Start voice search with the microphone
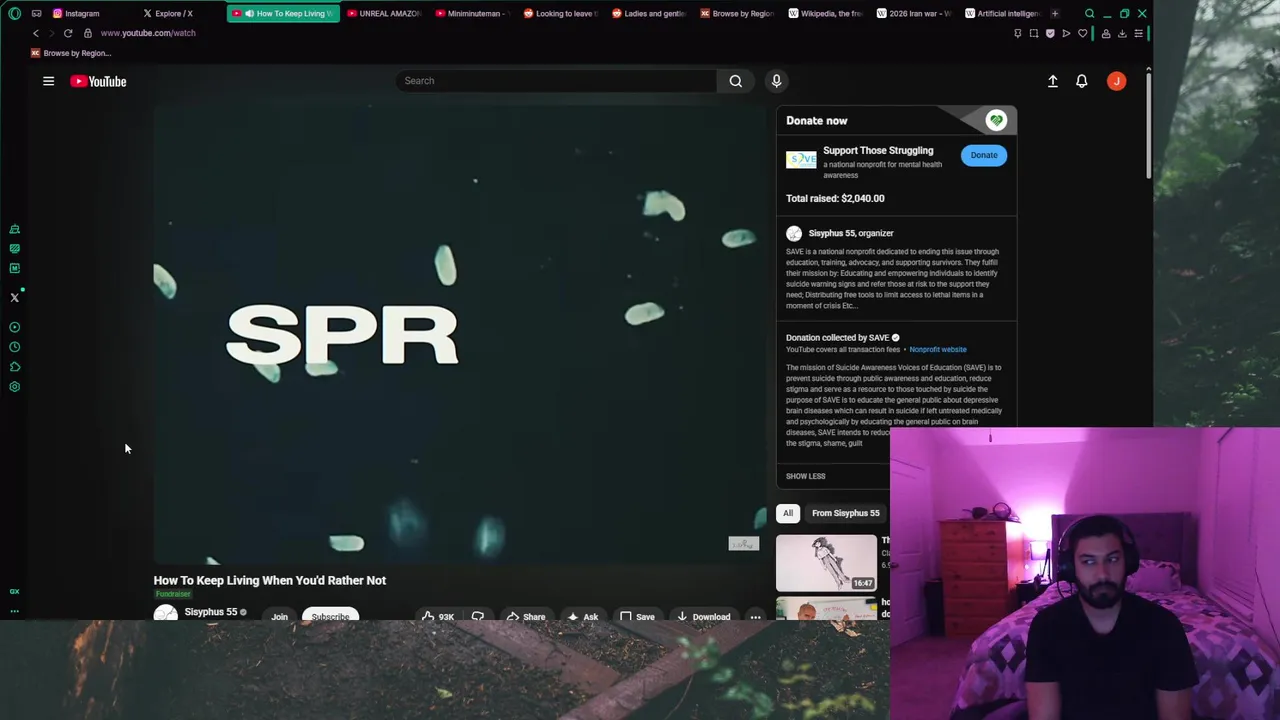 [776, 81]
